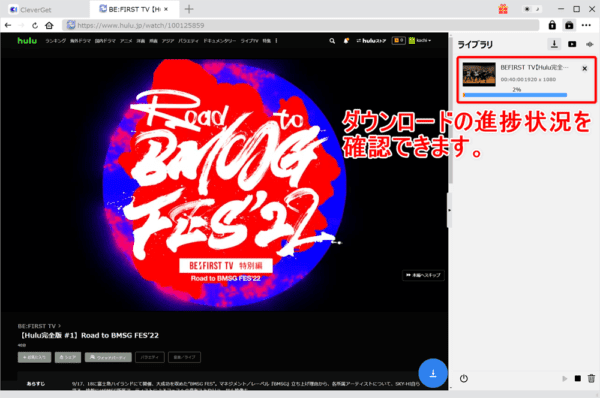Delete all tasks with trash icon
Image resolution: width=600 pixels, height=398 pixels.
point(591,378)
